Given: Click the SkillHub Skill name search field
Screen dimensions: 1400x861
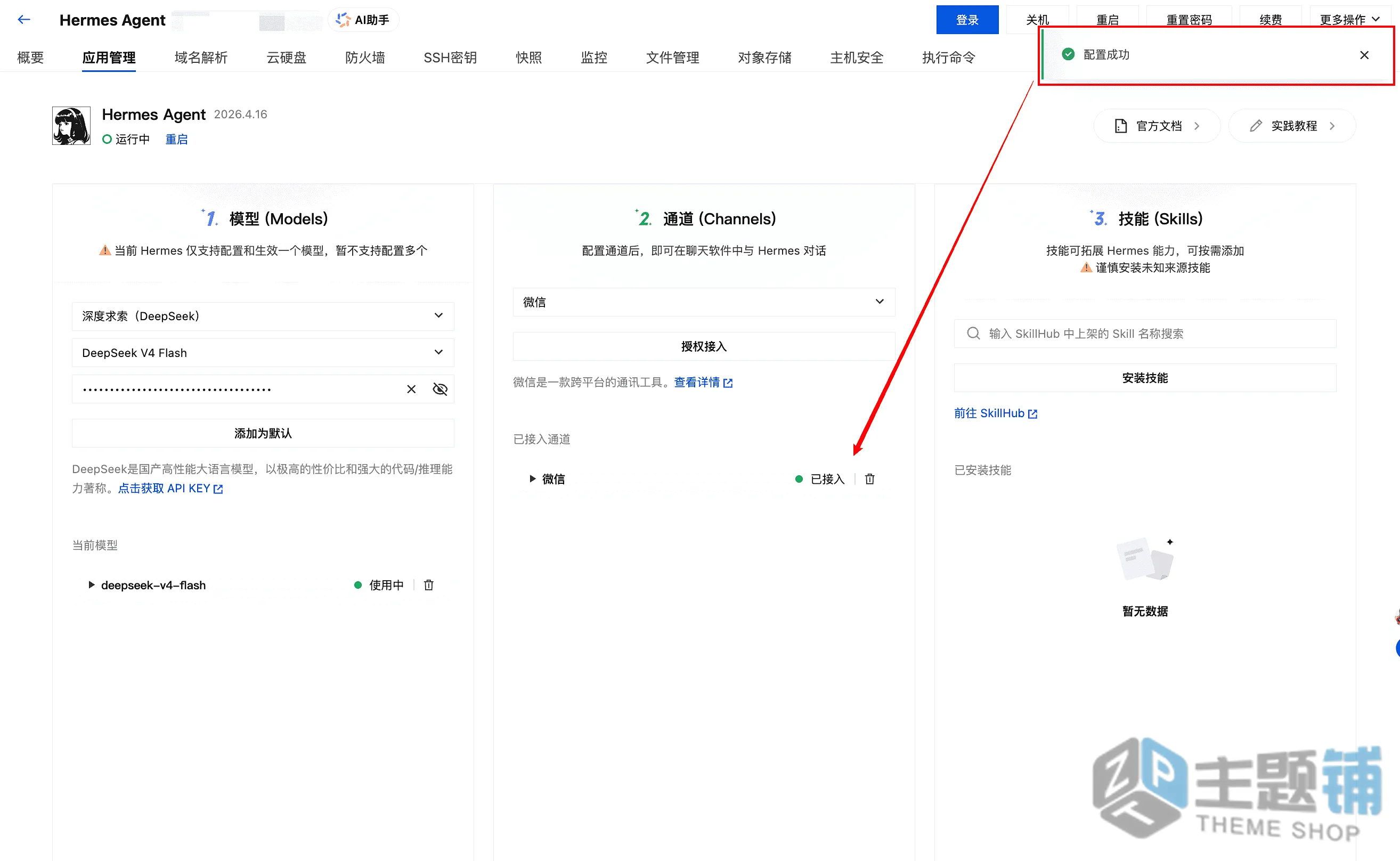Looking at the screenshot, I should click(x=1145, y=334).
